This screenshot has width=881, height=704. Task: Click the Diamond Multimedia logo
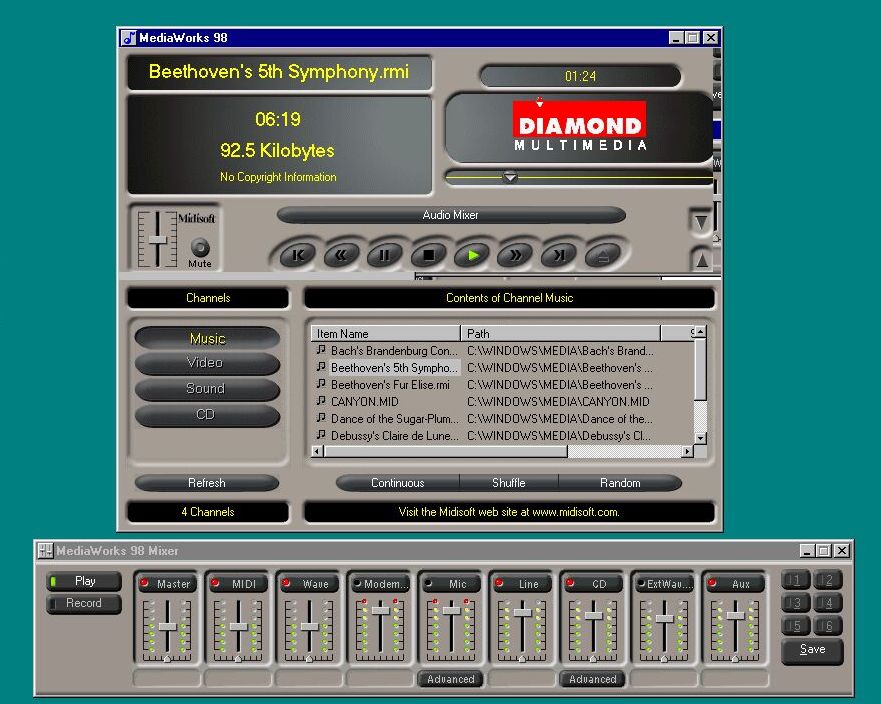tap(580, 126)
